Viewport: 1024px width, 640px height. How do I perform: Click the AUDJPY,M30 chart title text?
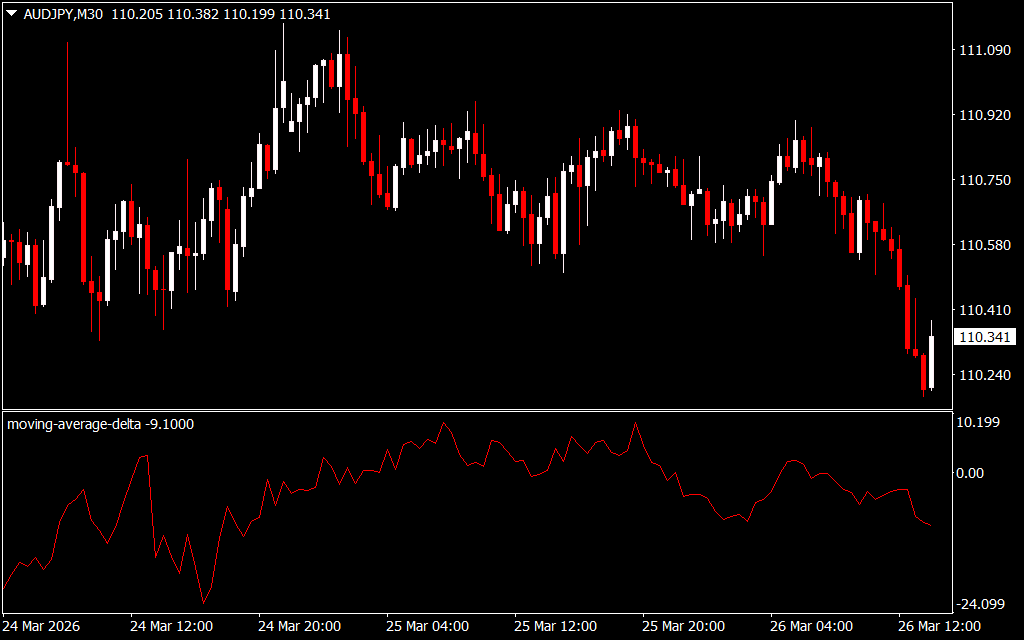[62, 14]
